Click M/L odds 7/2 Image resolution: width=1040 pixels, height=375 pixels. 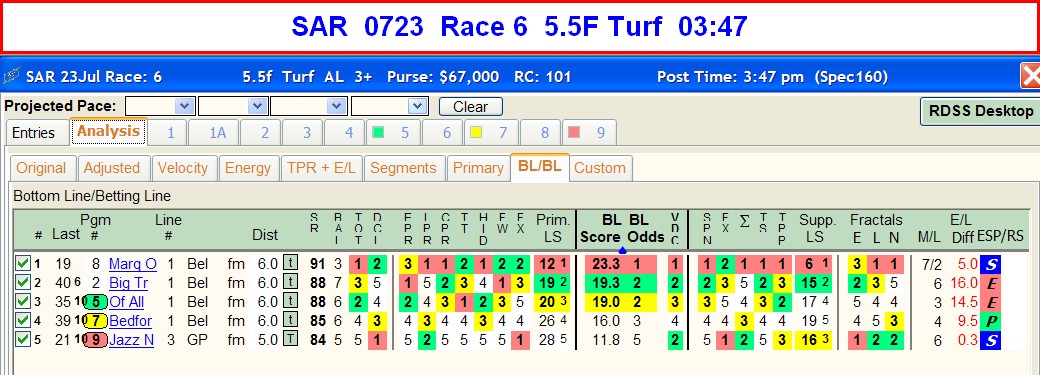(x=930, y=264)
